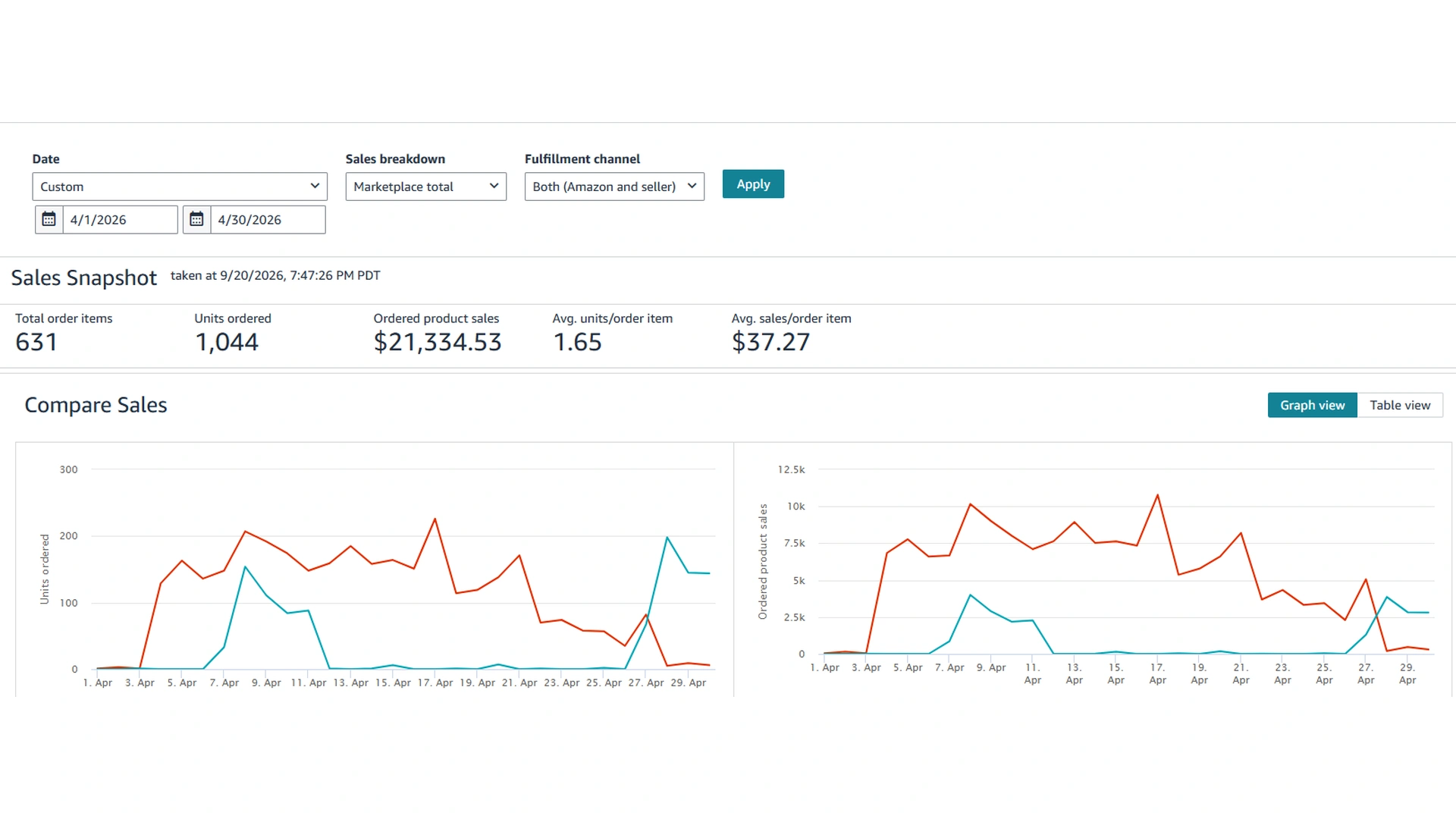1456x819 pixels.
Task: Click the Total order items label
Action: click(64, 318)
